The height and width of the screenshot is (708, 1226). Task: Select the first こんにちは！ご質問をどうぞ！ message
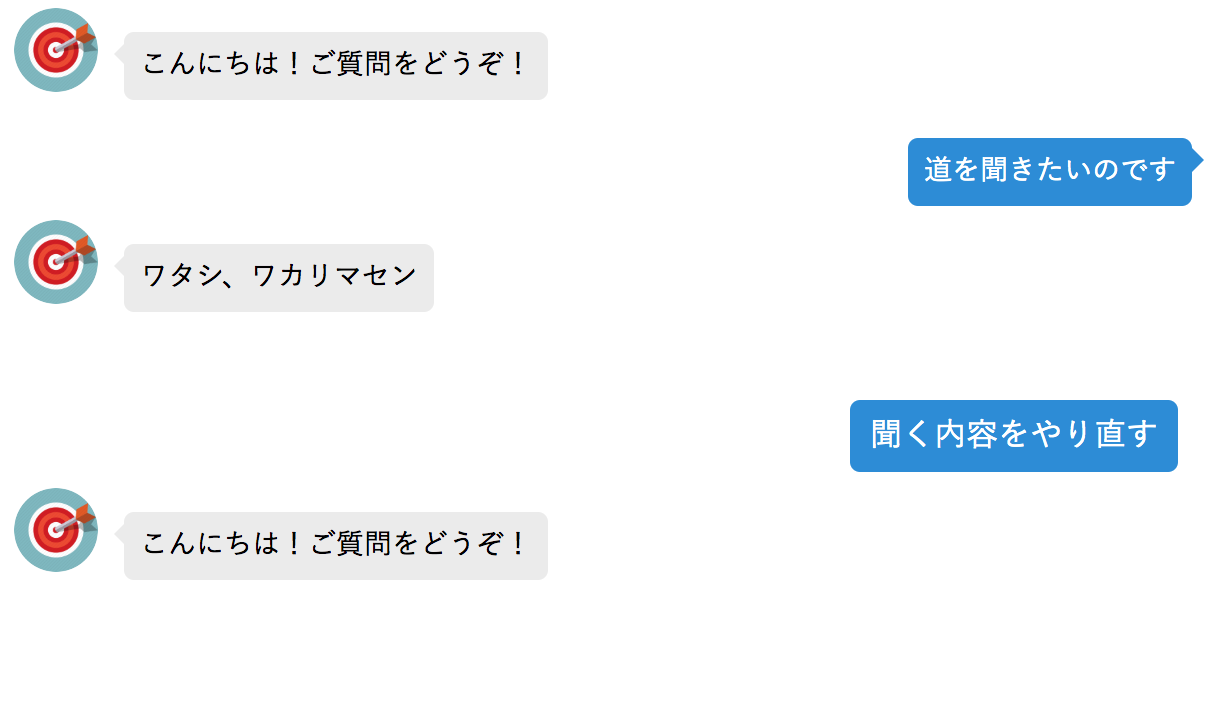(x=336, y=66)
